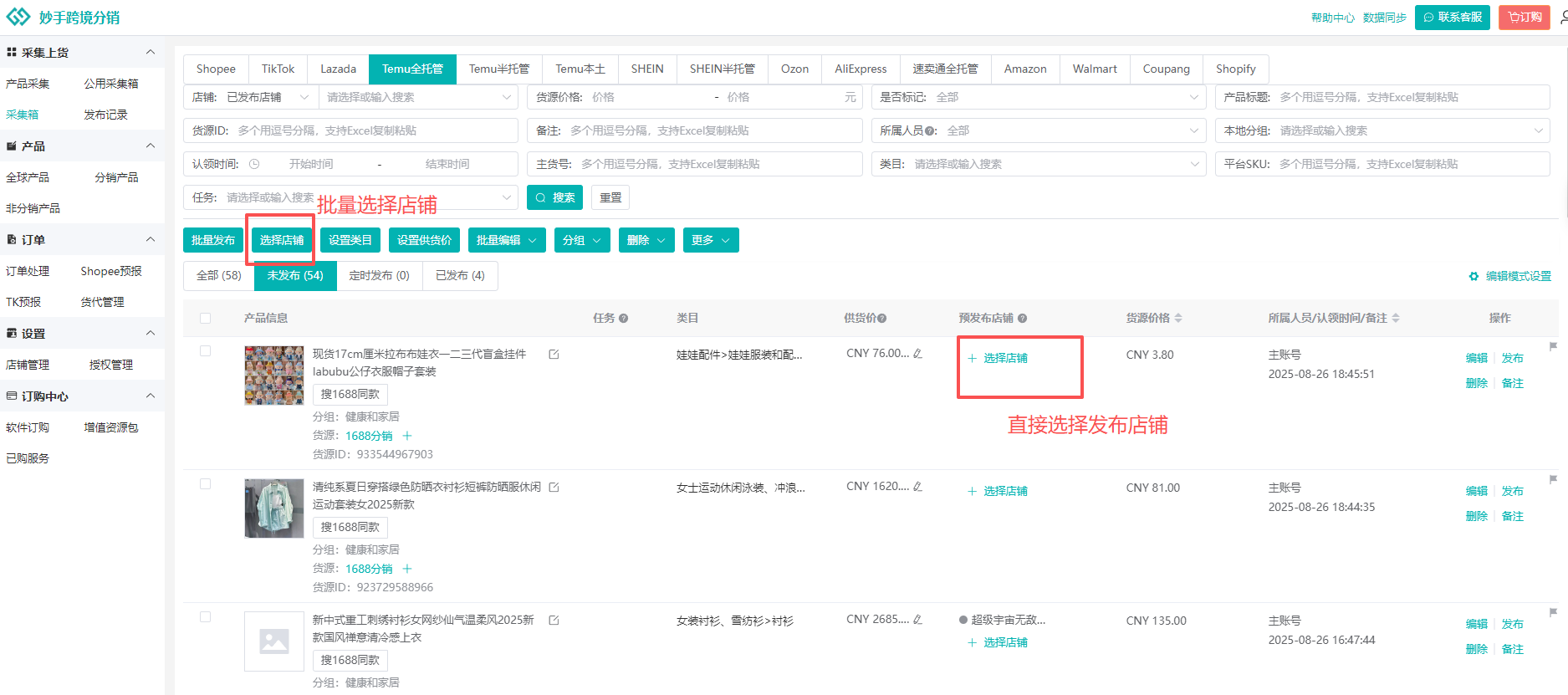This screenshot has width=1568, height=695.
Task: Open the 批量编辑 dropdown menu
Action: 507,240
